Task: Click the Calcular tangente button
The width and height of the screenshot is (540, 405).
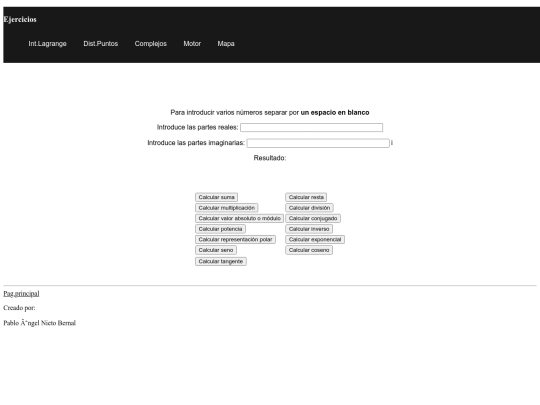Action: (221, 261)
